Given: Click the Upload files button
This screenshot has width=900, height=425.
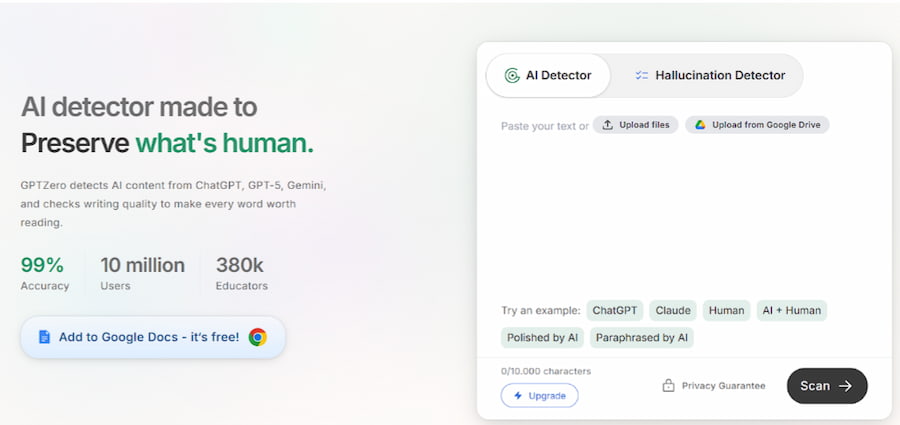Looking at the screenshot, I should [x=635, y=125].
